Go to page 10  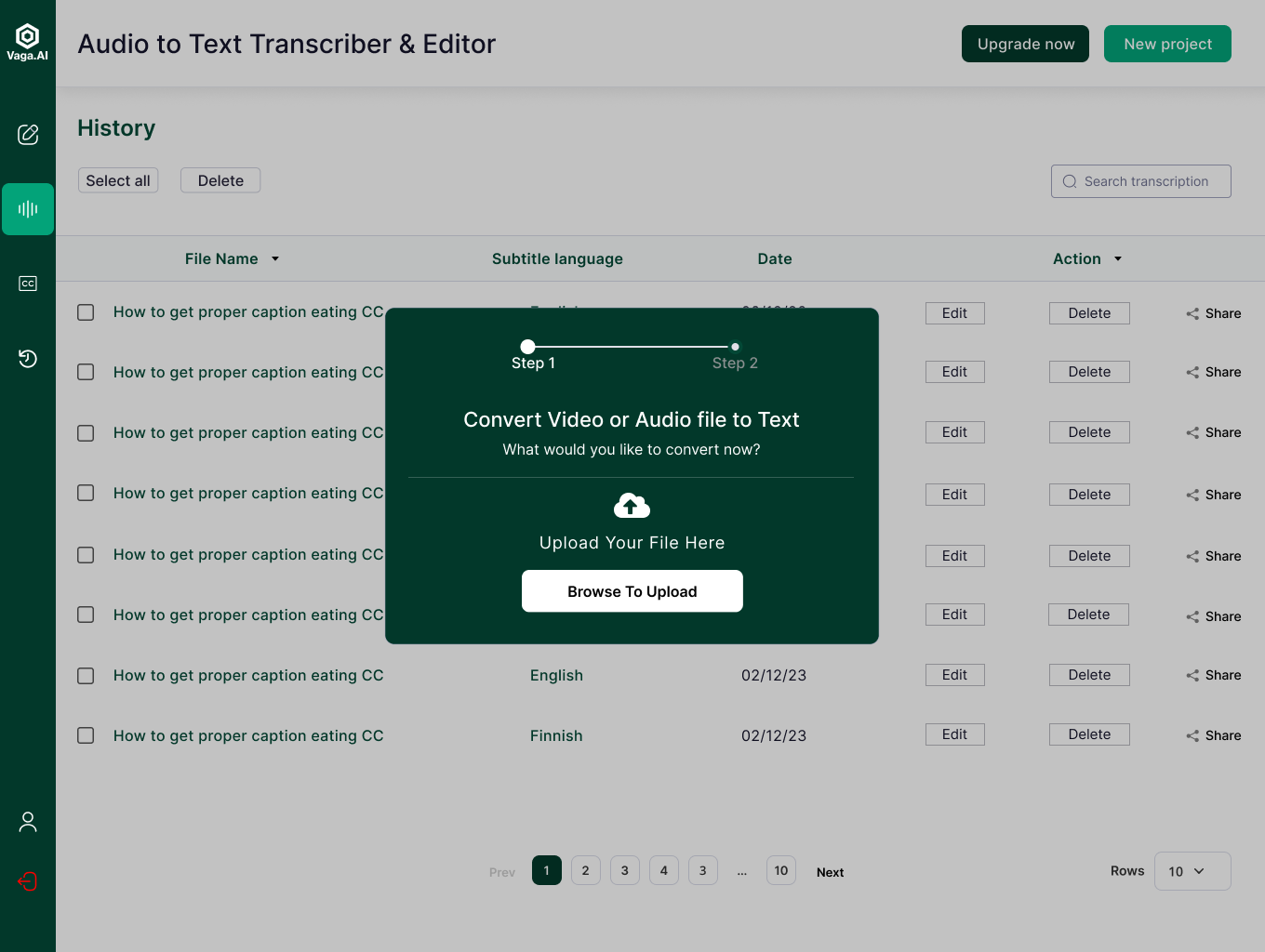781,870
